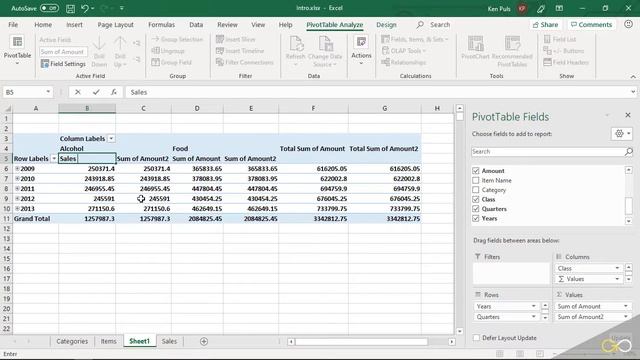Click the Refresh data icon
640x360 pixels.
tap(296, 51)
